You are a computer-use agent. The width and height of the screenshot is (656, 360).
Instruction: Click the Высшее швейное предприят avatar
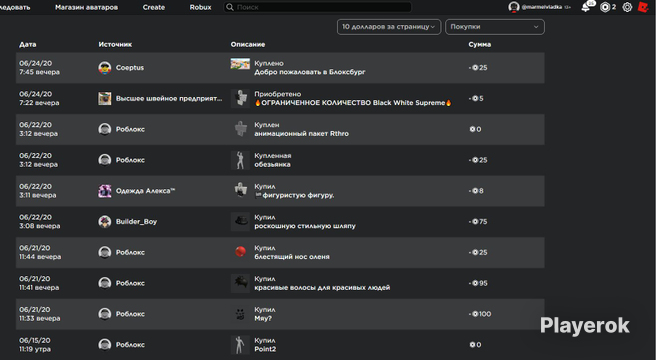(x=105, y=98)
